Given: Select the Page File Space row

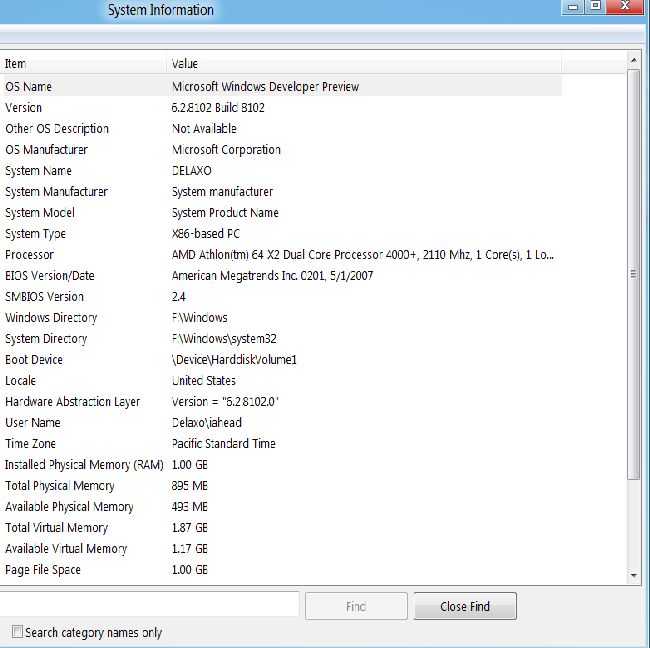Looking at the screenshot, I should [x=283, y=570].
